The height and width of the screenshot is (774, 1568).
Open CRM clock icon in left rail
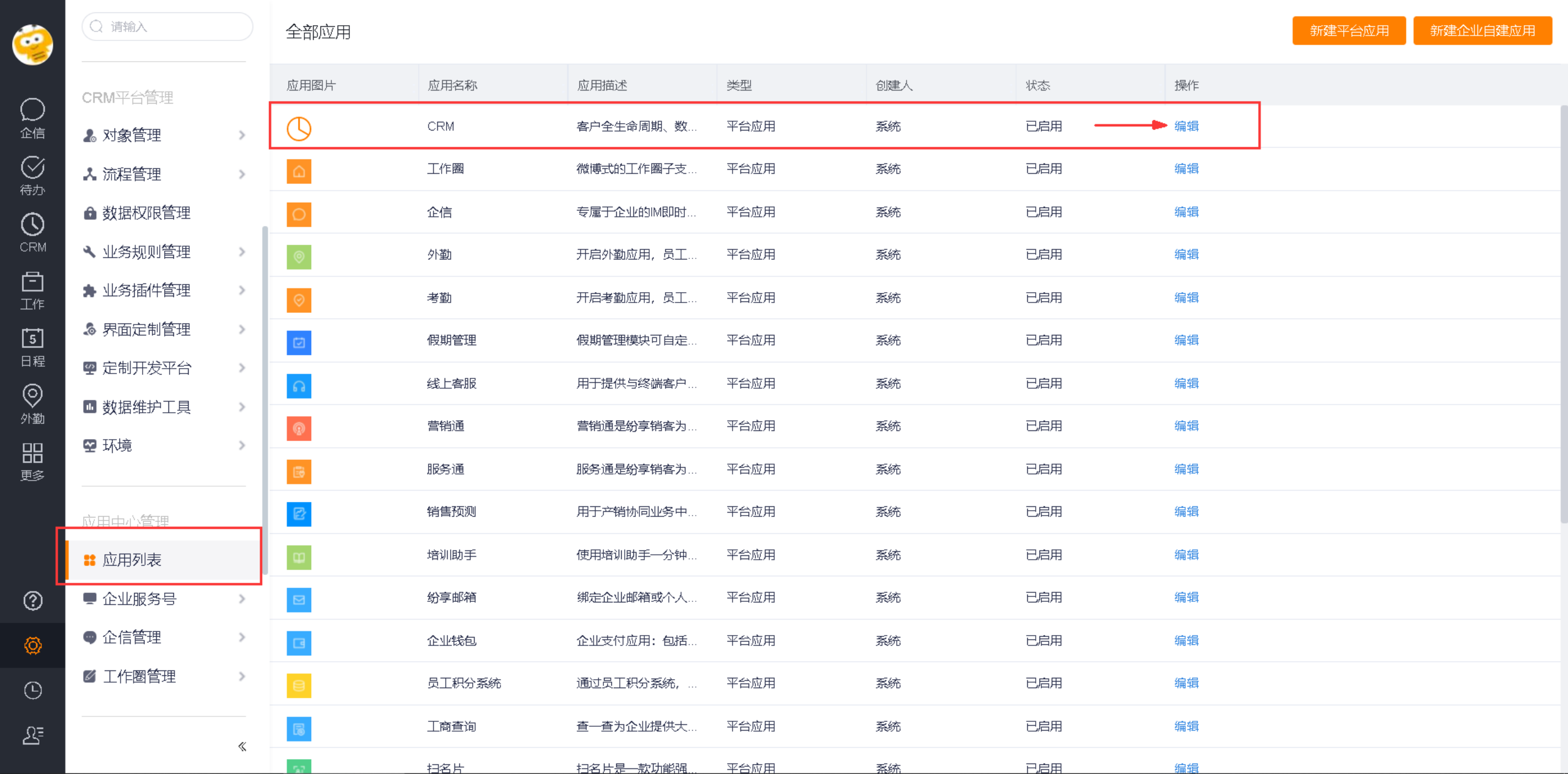[32, 233]
